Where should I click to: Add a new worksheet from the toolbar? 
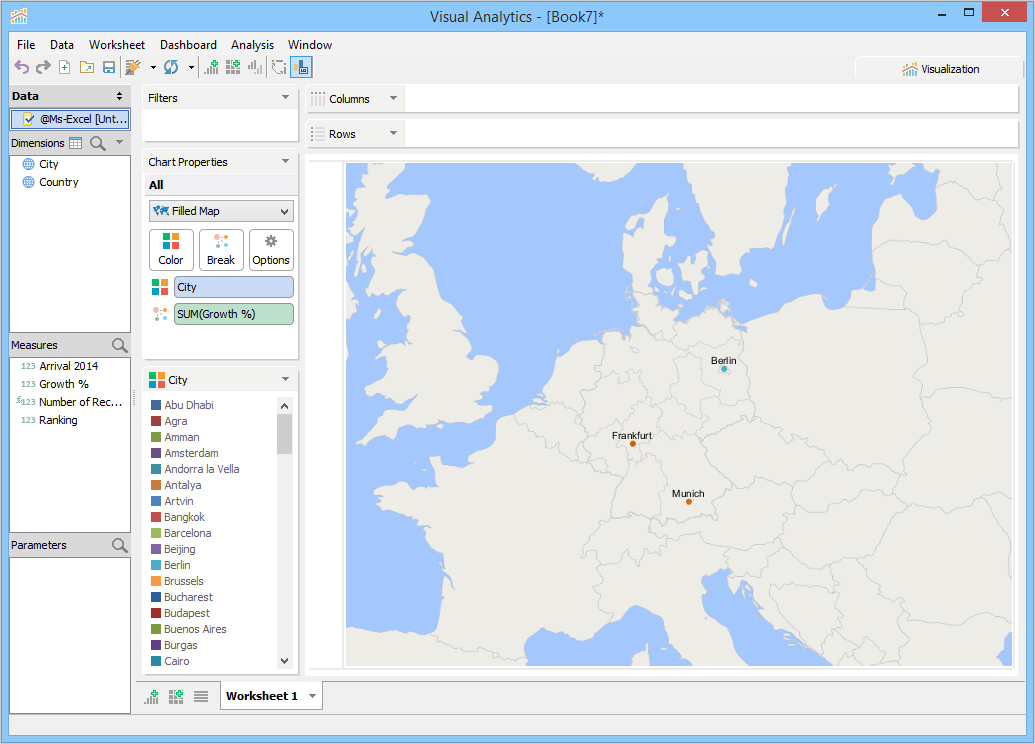211,67
